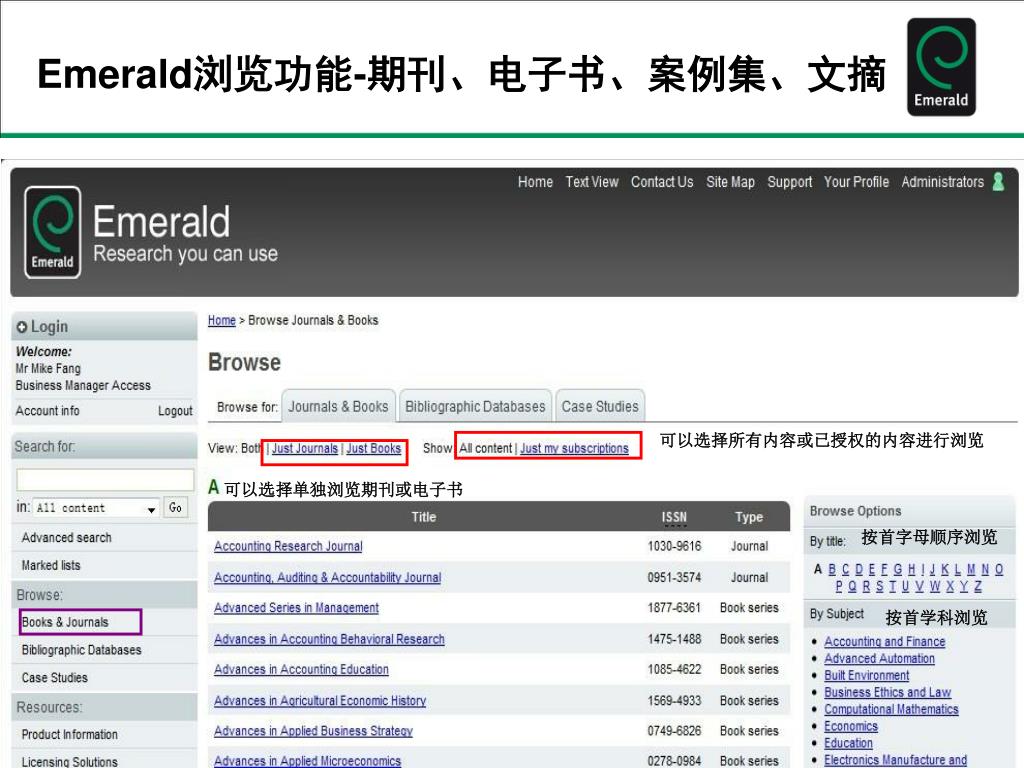Click the Logout link
This screenshot has height=768, width=1024.
click(x=175, y=411)
